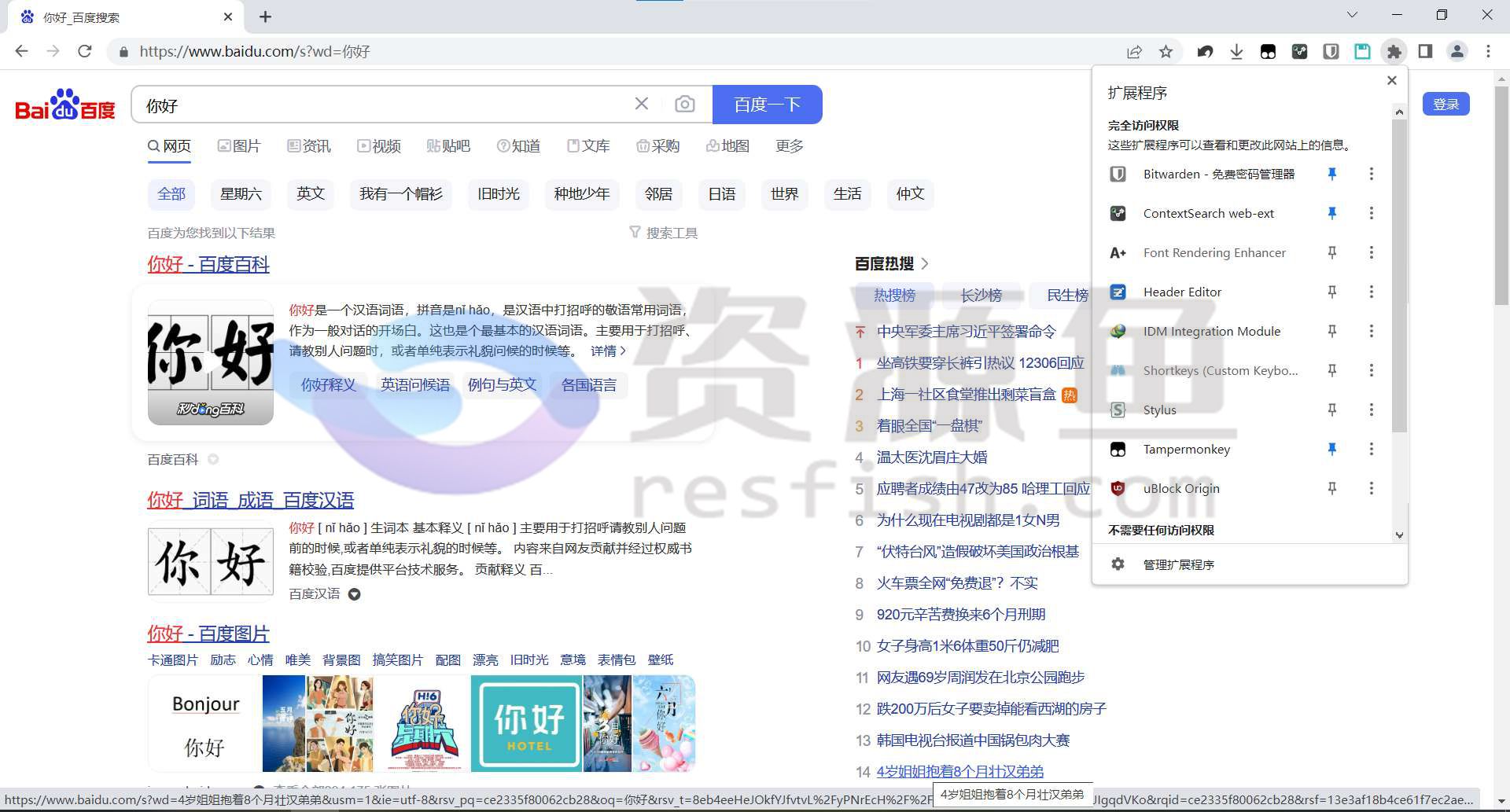This screenshot has height=812, width=1510.
Task: Open a new browser tab
Action: click(x=266, y=17)
